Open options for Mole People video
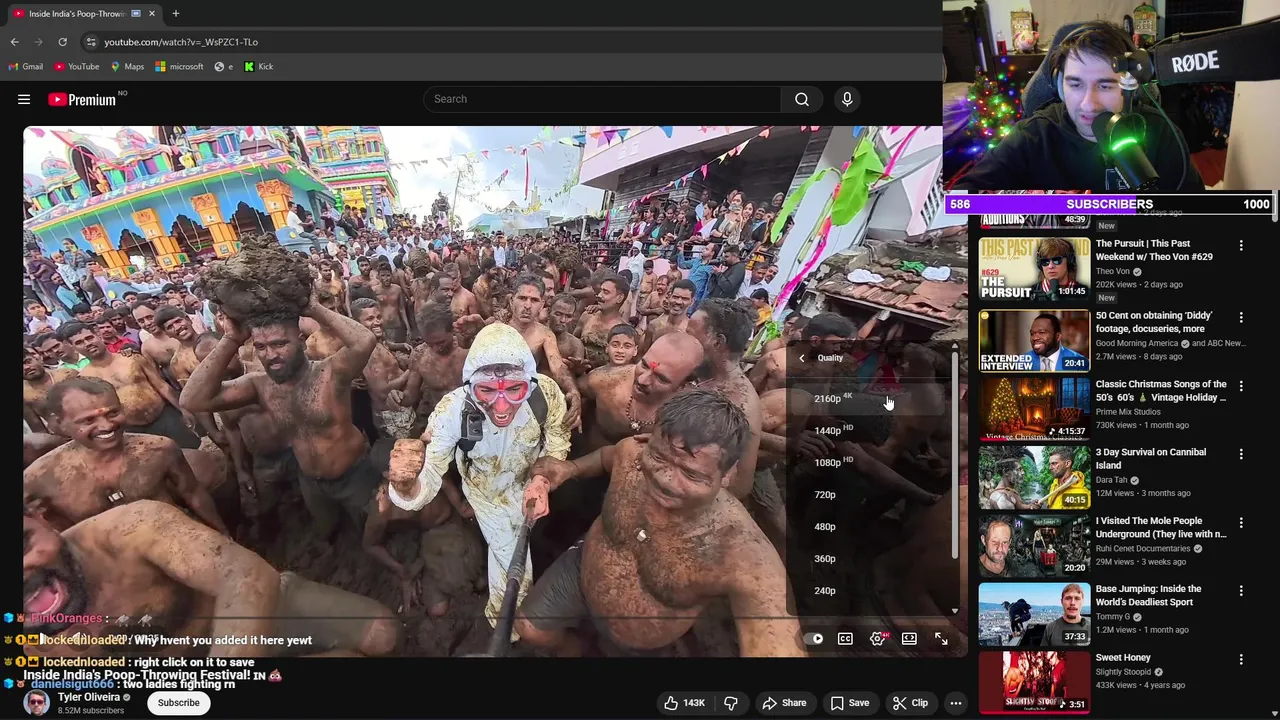The width and height of the screenshot is (1280, 720). point(1241,523)
